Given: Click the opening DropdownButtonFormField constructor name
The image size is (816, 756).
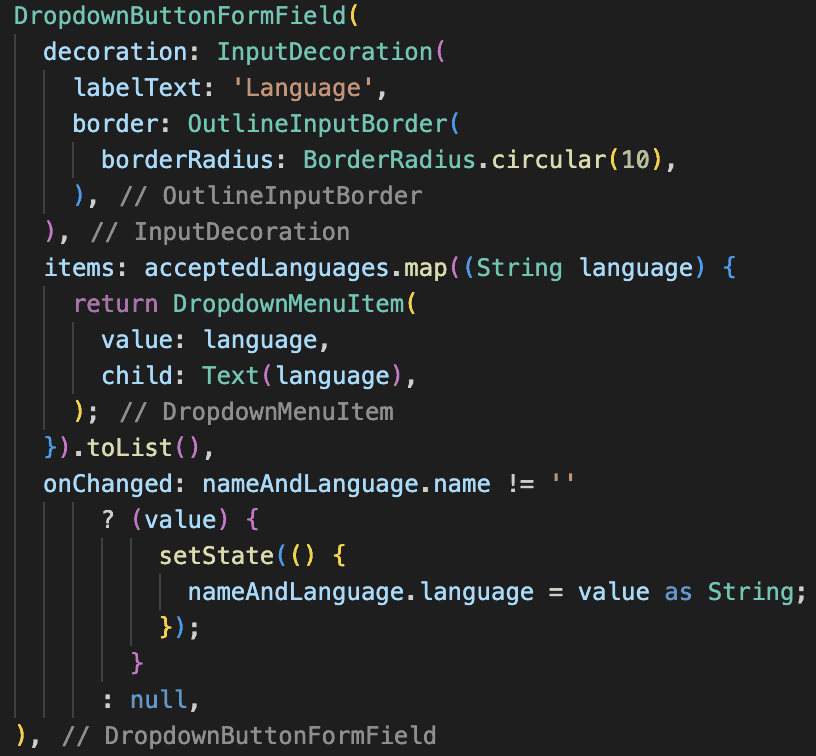Looking at the screenshot, I should pos(180,16).
